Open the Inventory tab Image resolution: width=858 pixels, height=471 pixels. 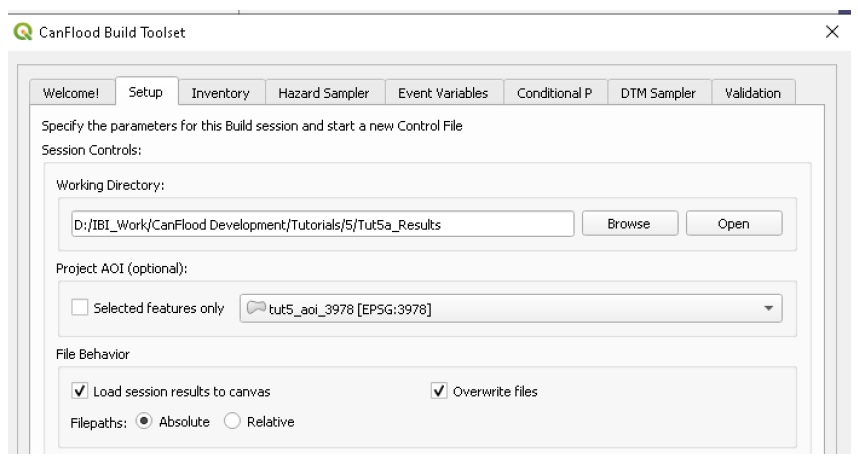(x=221, y=93)
